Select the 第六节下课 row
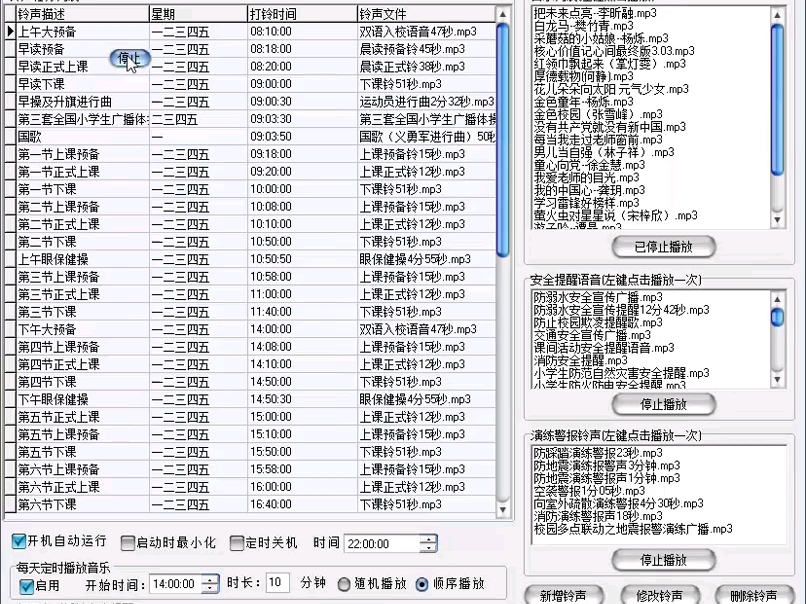This screenshot has width=806, height=604. click(x=250, y=504)
